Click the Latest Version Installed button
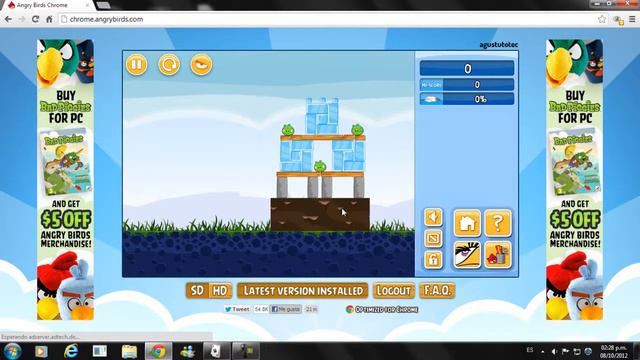 [302, 291]
